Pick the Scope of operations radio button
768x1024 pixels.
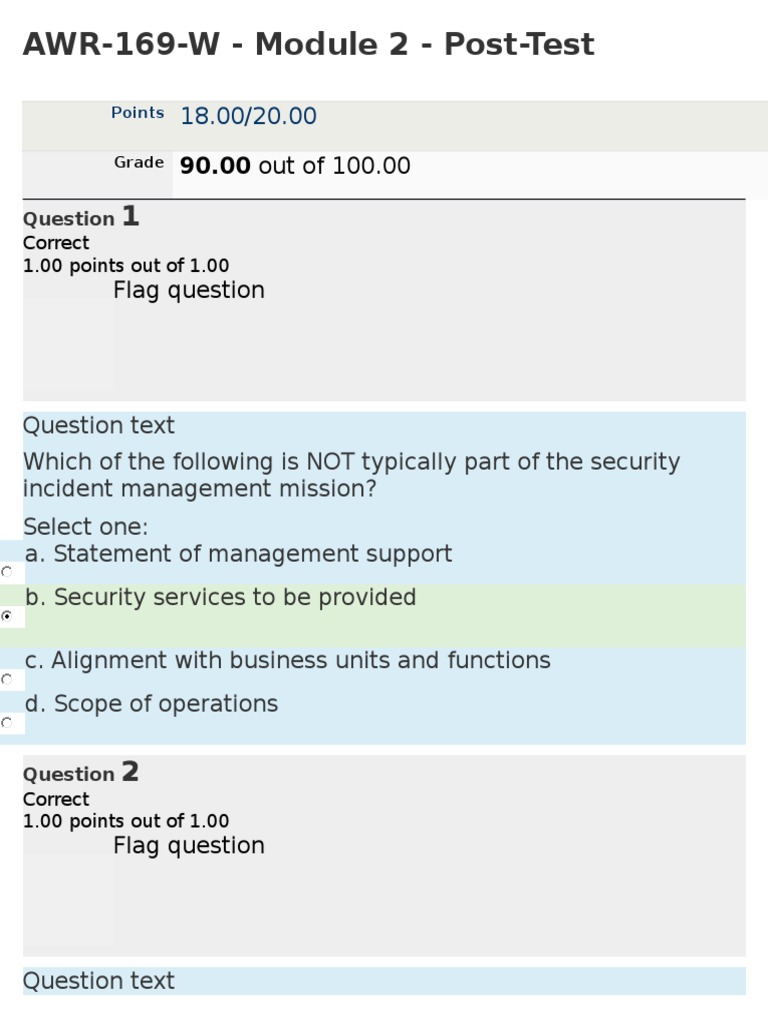8,722
